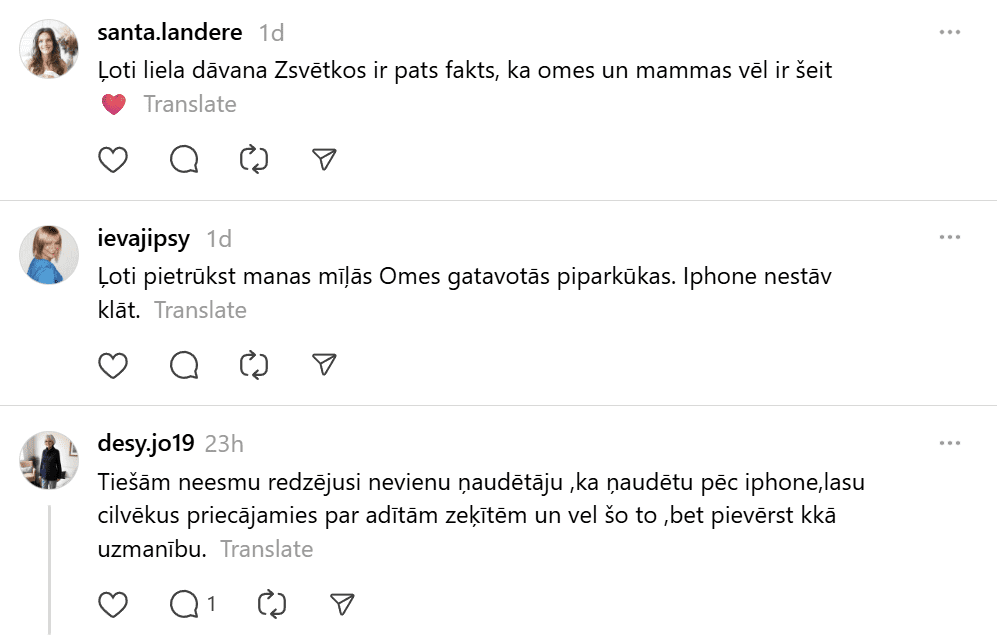Like santa.landere's comment with the heart icon

pos(113,160)
